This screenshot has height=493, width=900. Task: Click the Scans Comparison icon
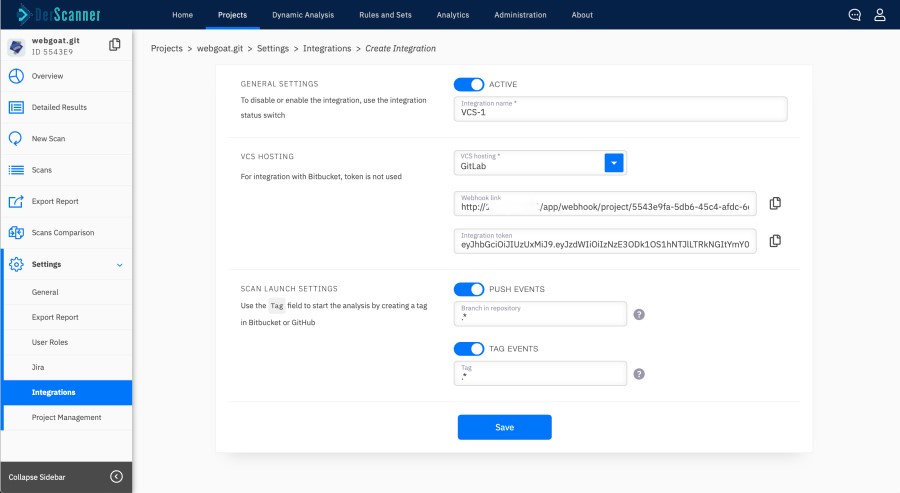pos(16,232)
